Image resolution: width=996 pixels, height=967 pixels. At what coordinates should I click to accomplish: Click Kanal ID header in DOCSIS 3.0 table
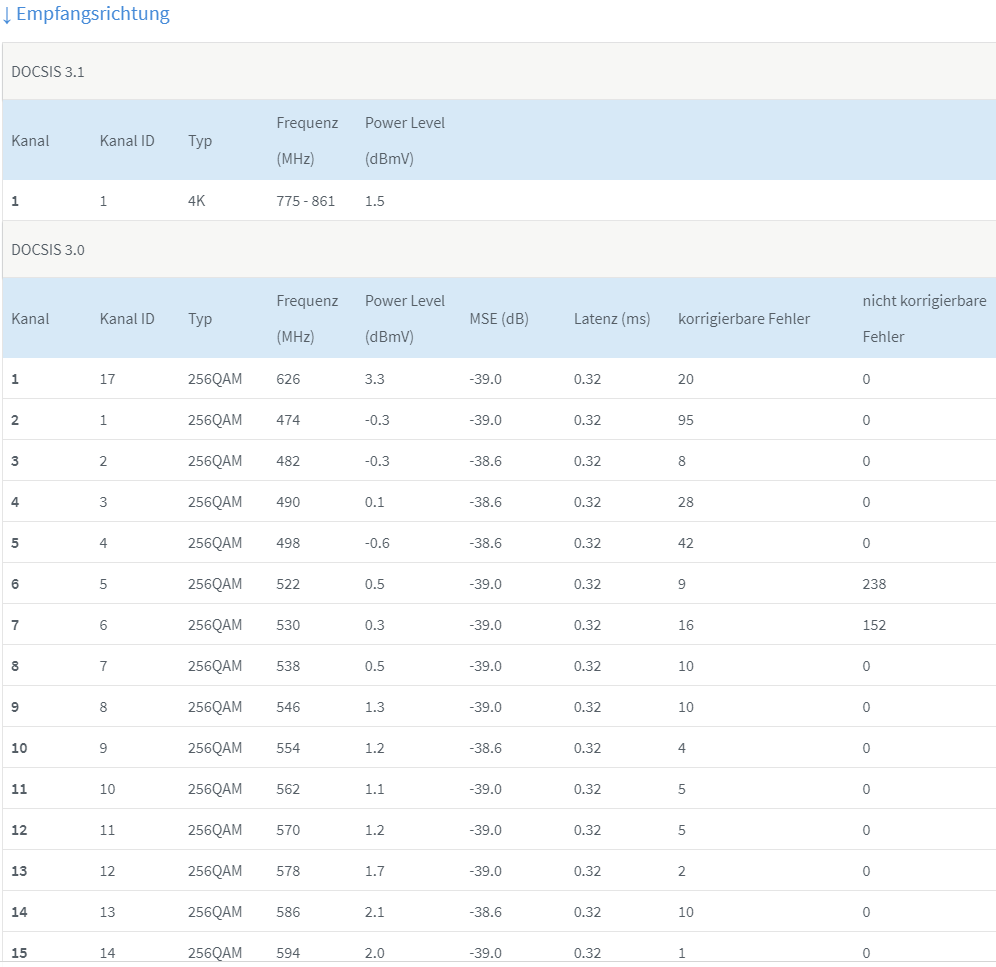(x=127, y=319)
